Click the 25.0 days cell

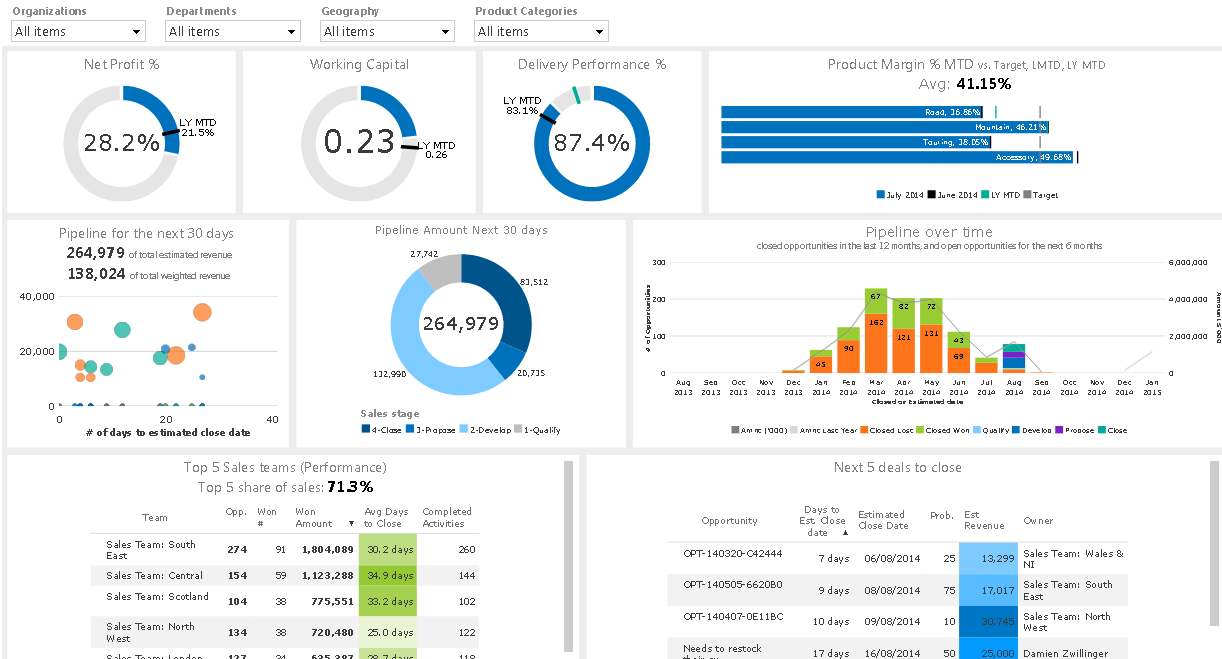(388, 632)
